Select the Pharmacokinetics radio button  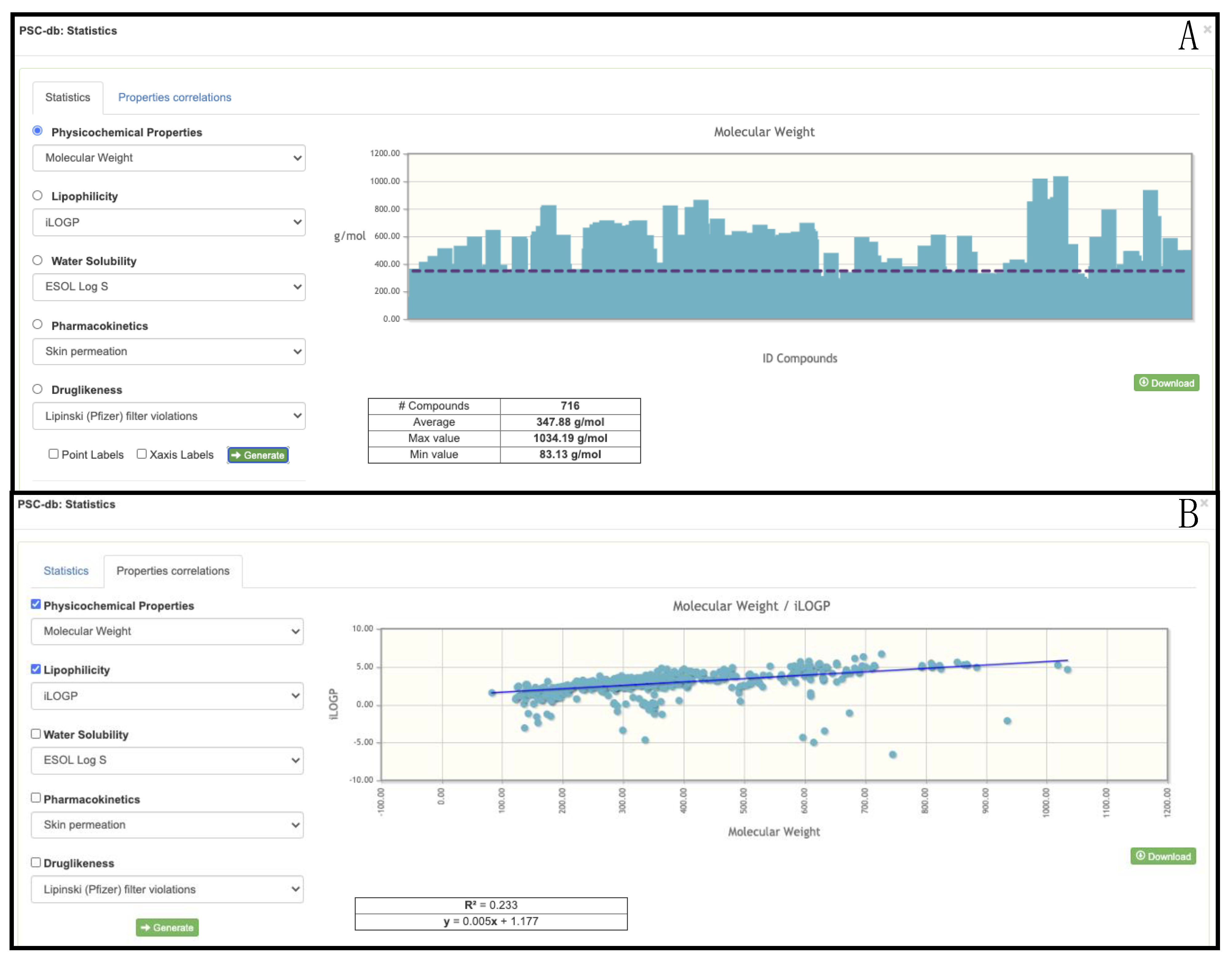(x=37, y=324)
